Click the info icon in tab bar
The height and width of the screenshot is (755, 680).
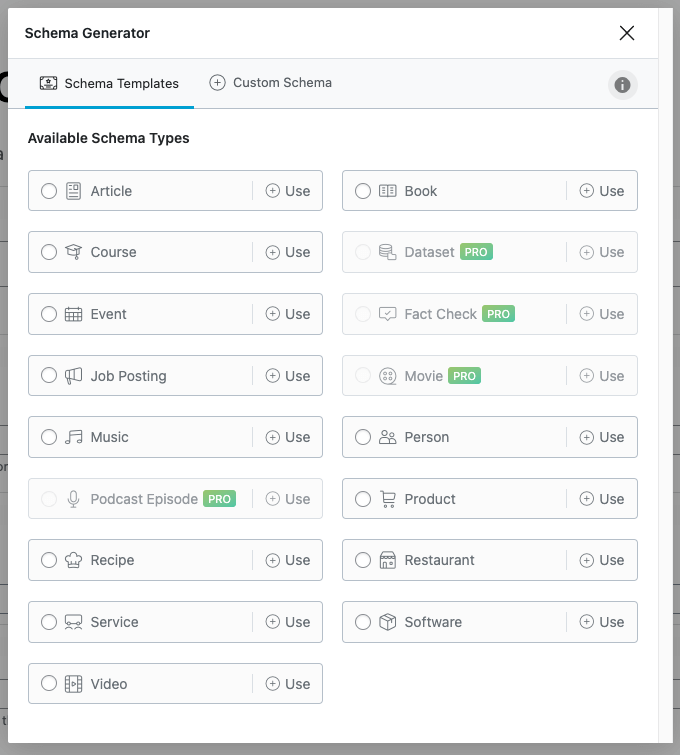622,85
